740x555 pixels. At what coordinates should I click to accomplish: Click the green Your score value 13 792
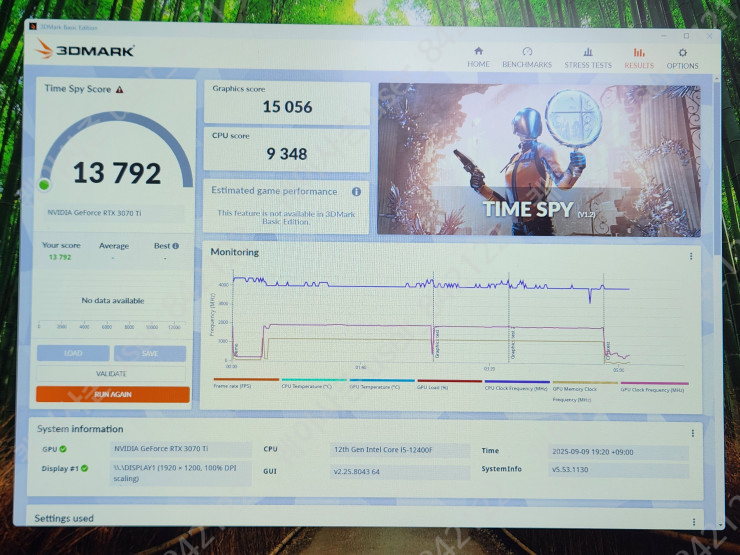pos(60,257)
